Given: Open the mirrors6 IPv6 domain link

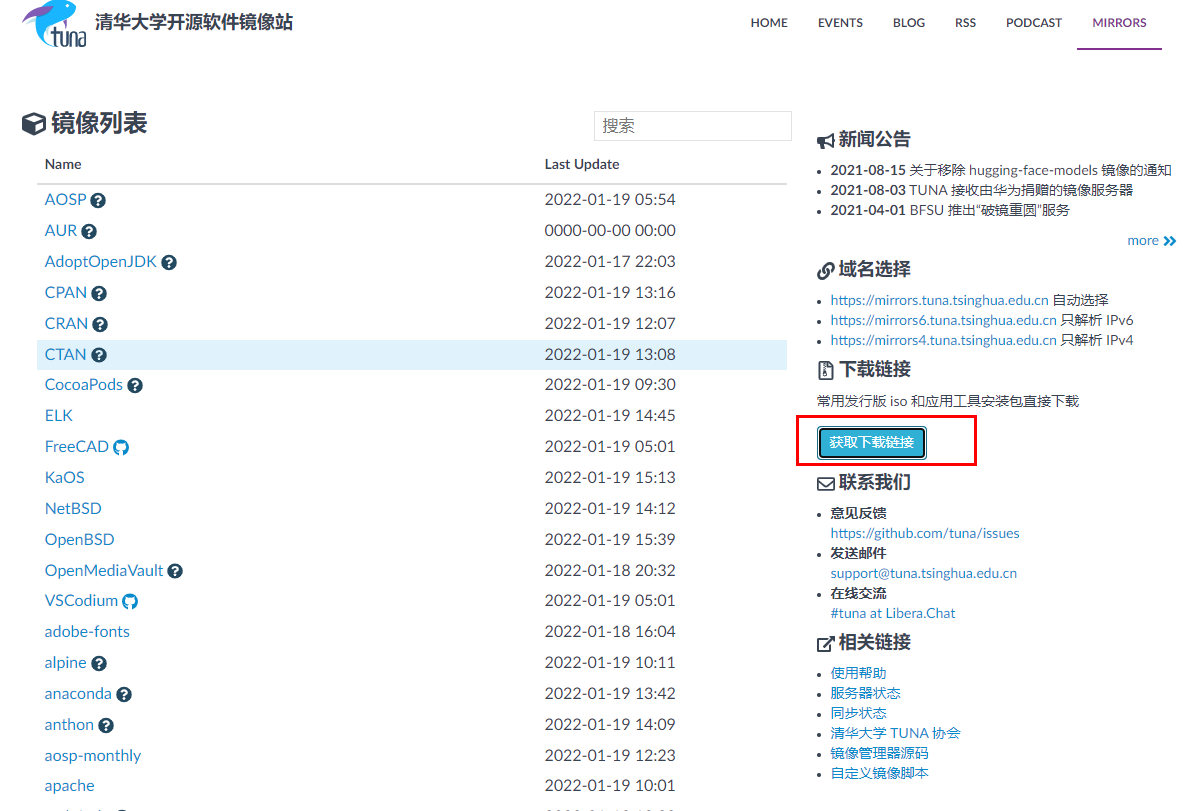Looking at the screenshot, I should (944, 320).
